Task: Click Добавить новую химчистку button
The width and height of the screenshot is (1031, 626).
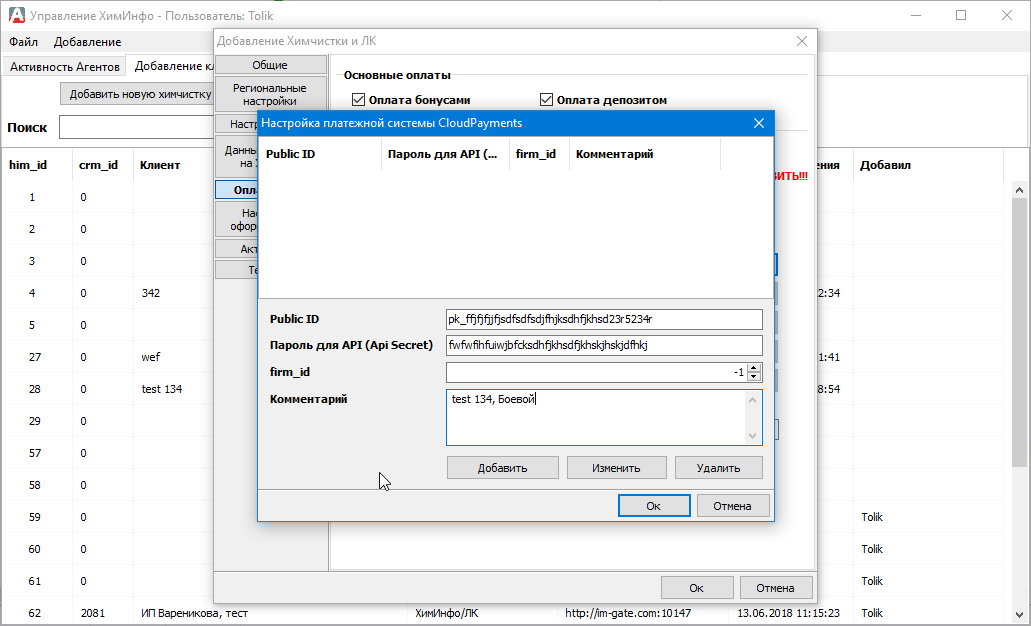Action: click(137, 94)
